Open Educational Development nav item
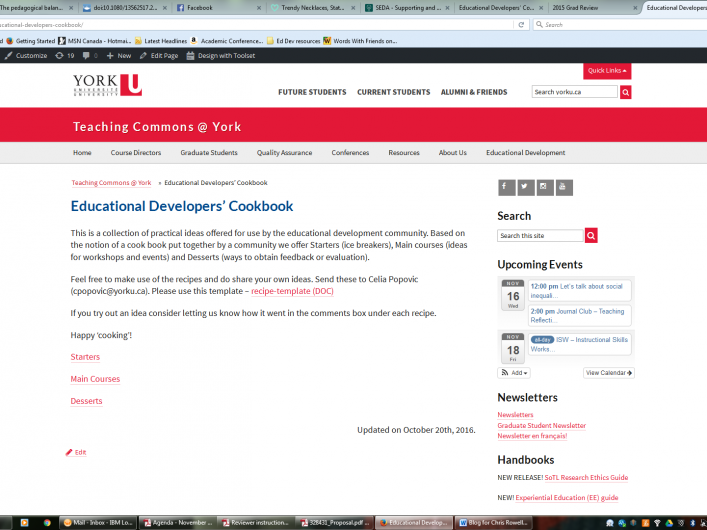The image size is (707, 530). tap(526, 153)
